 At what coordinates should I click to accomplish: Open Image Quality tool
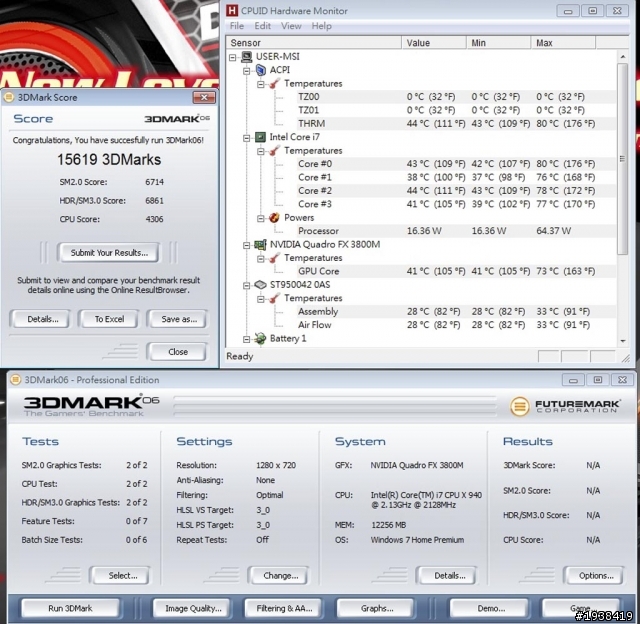point(192,608)
